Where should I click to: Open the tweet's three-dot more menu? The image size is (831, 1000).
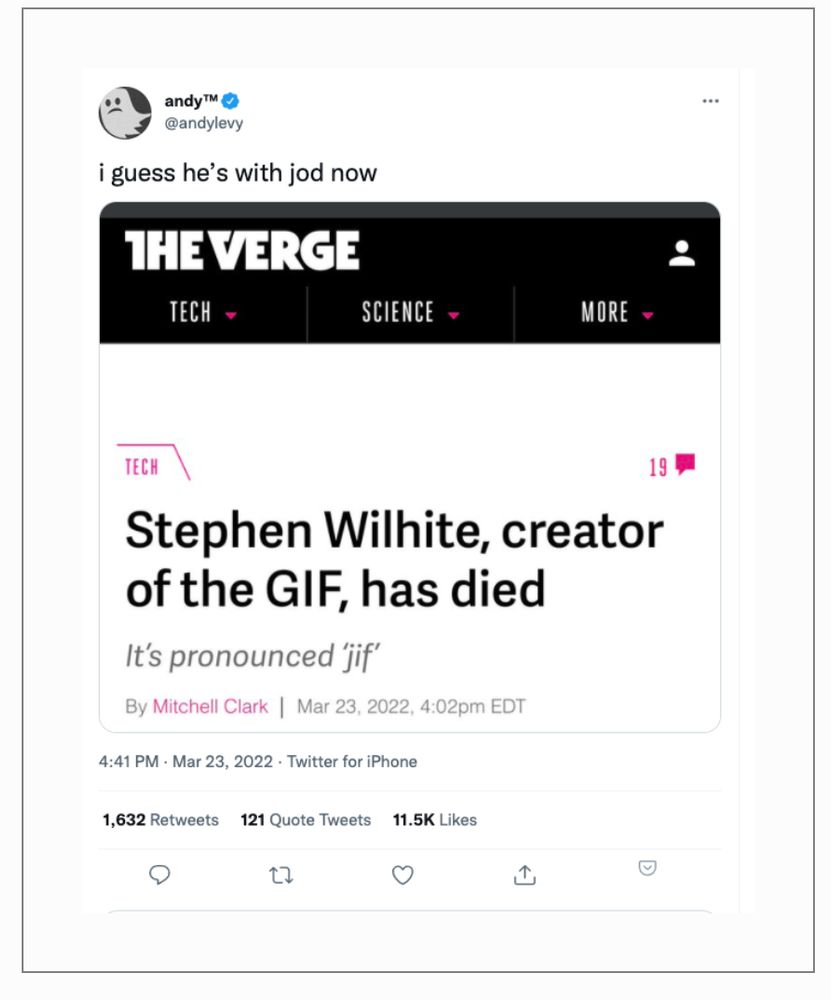click(x=710, y=102)
